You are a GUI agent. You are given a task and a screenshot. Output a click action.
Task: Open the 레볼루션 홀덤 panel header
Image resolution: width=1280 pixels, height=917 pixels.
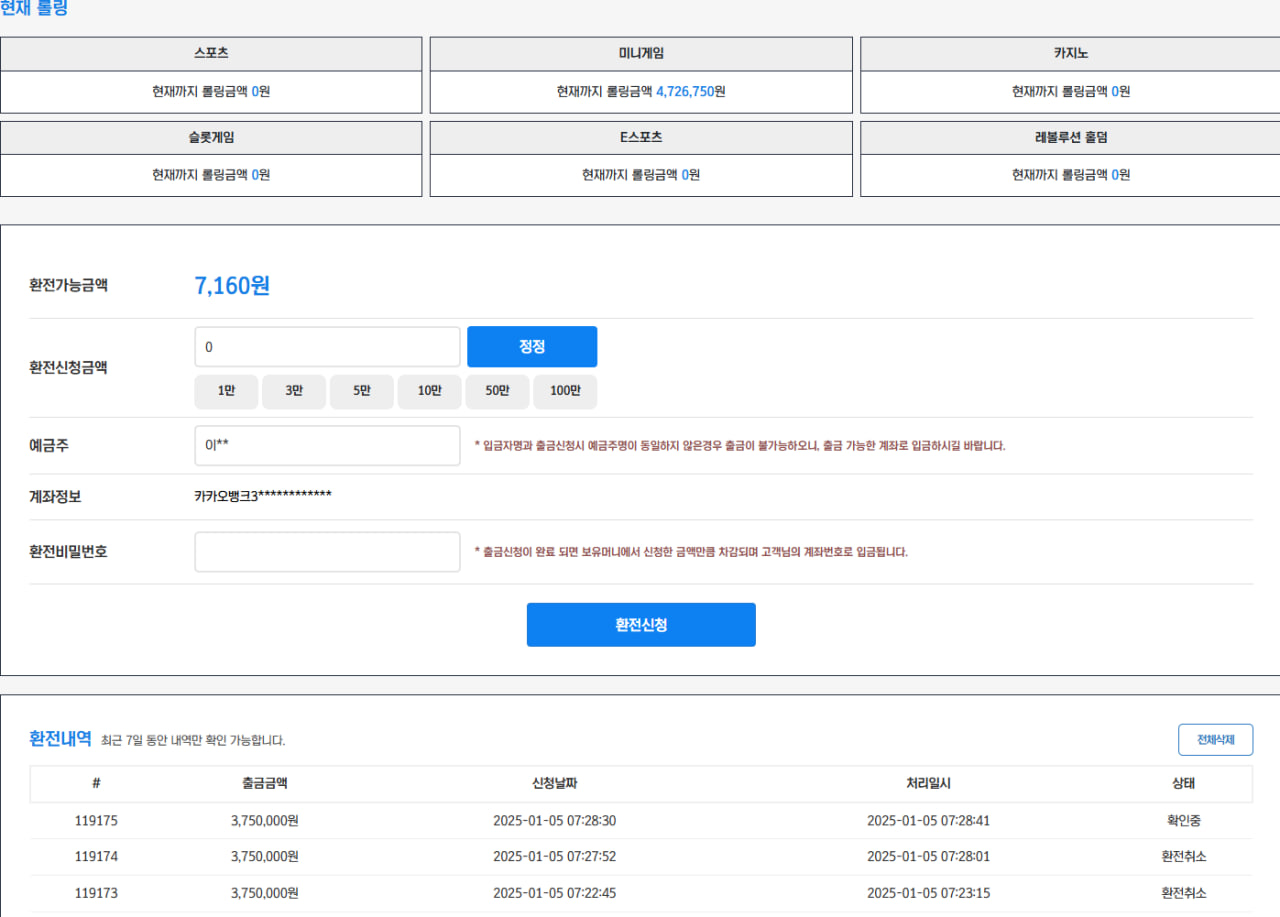tap(1070, 138)
